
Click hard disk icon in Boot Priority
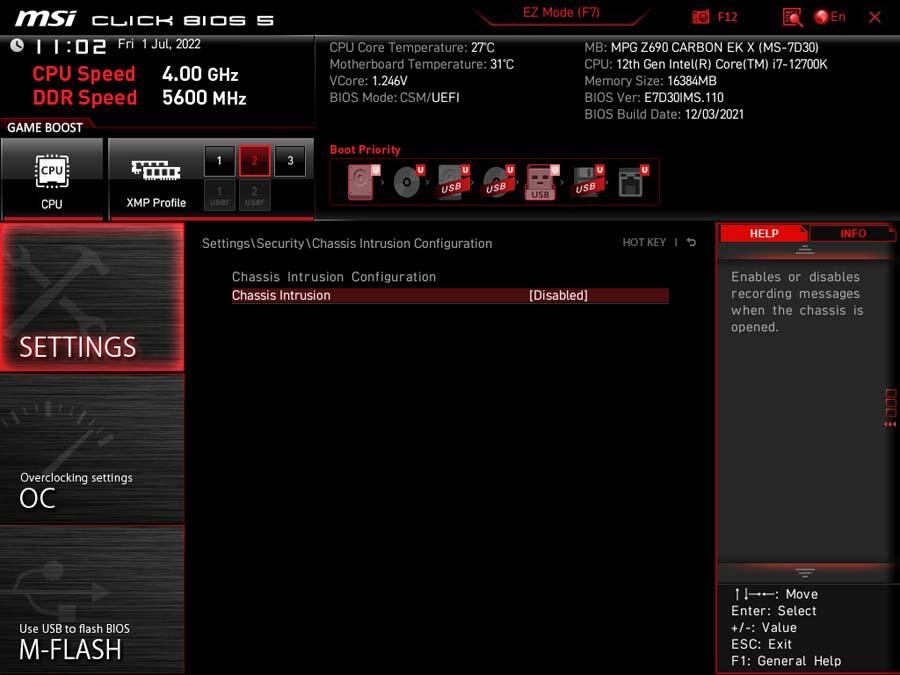(361, 182)
